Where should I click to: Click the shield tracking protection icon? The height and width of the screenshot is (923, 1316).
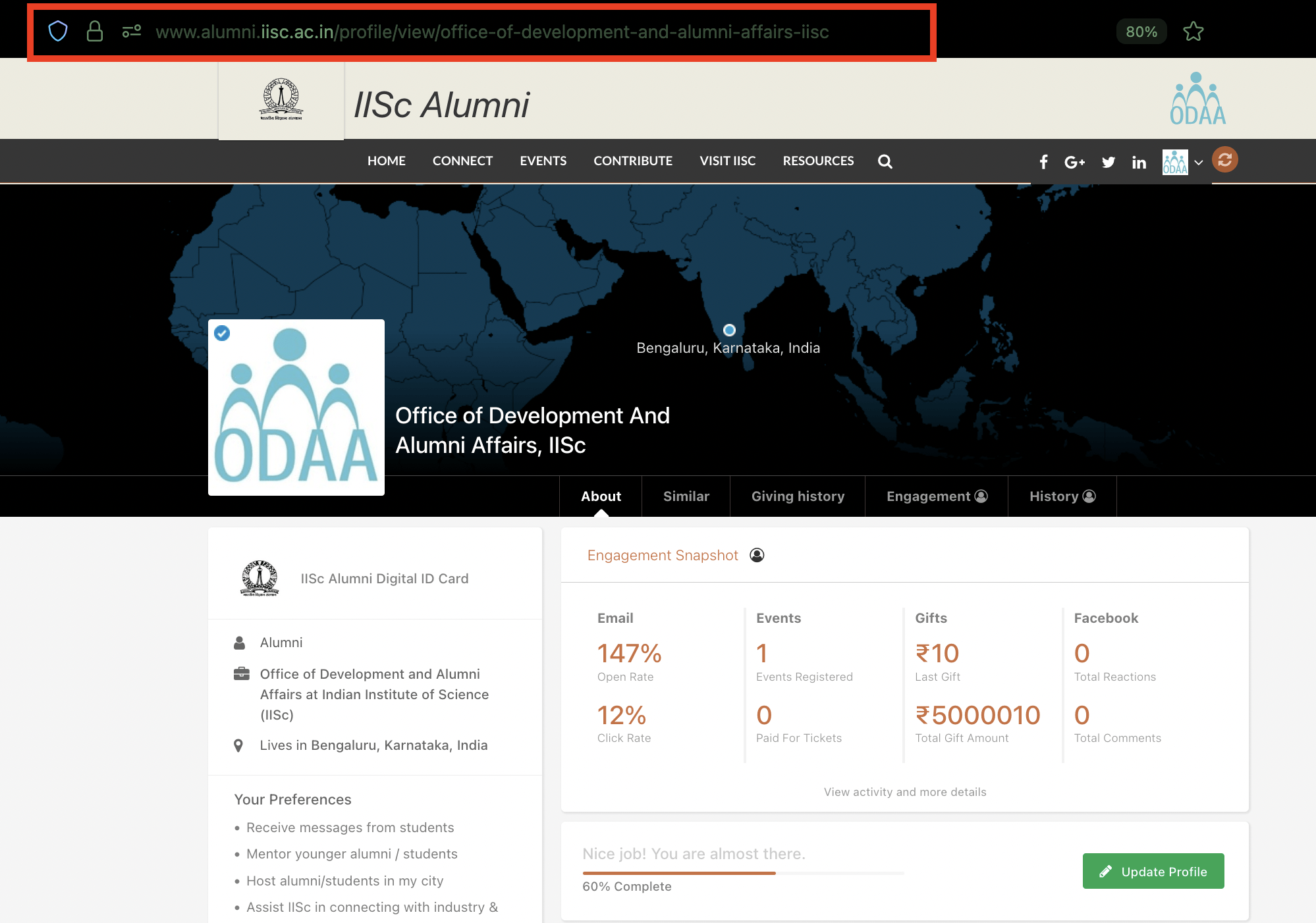(58, 31)
